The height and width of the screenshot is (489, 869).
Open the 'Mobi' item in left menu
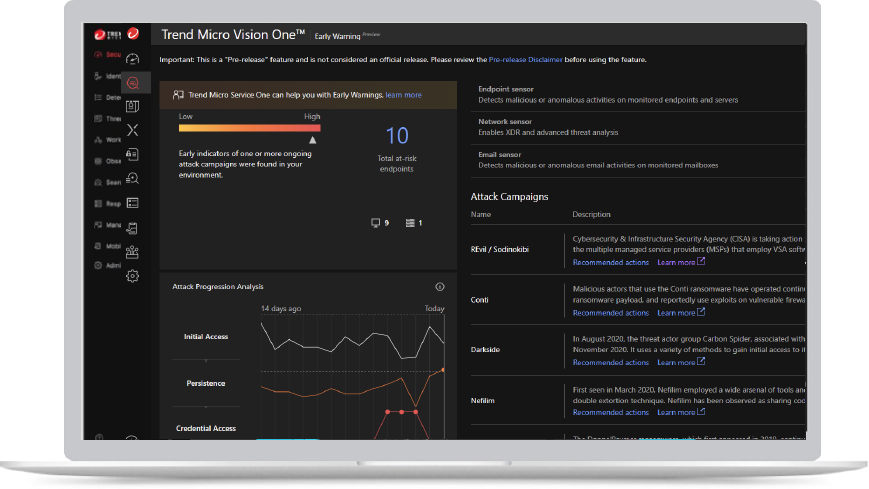[108, 246]
